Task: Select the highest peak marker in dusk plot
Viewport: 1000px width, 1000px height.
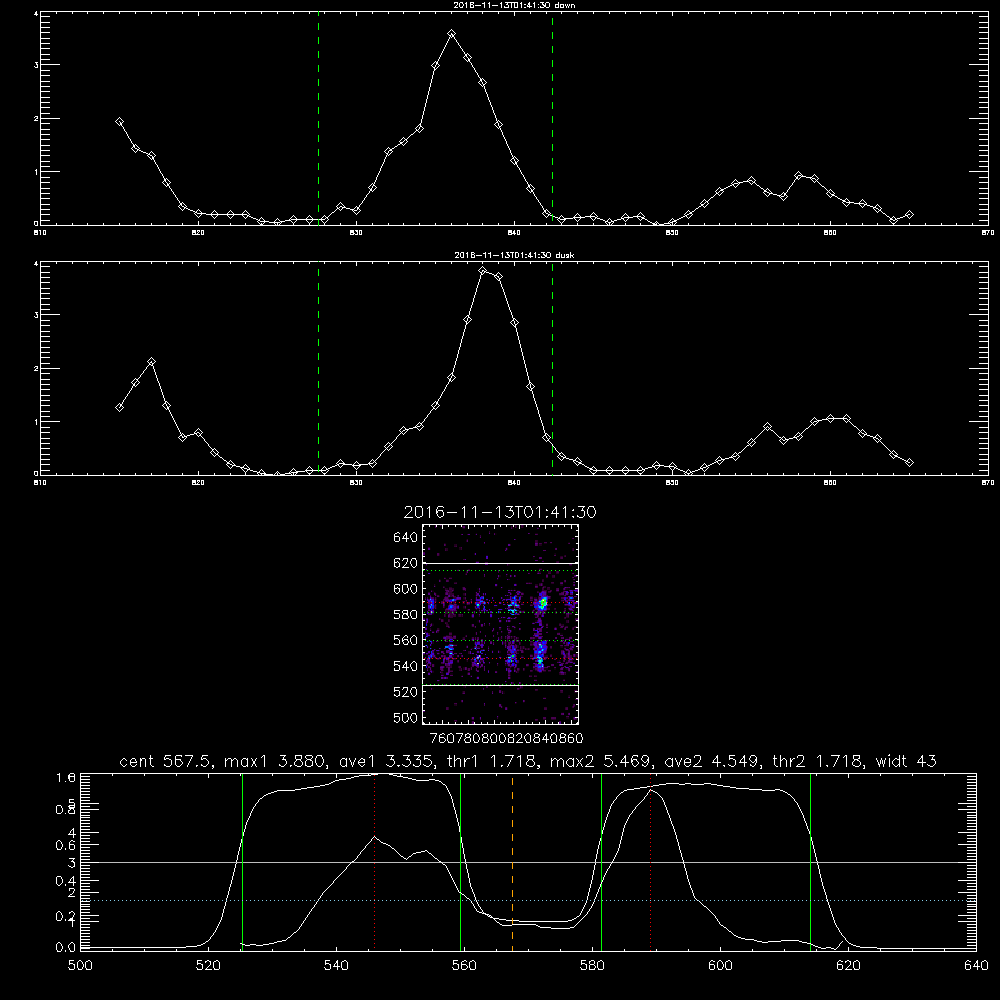Action: click(x=483, y=271)
